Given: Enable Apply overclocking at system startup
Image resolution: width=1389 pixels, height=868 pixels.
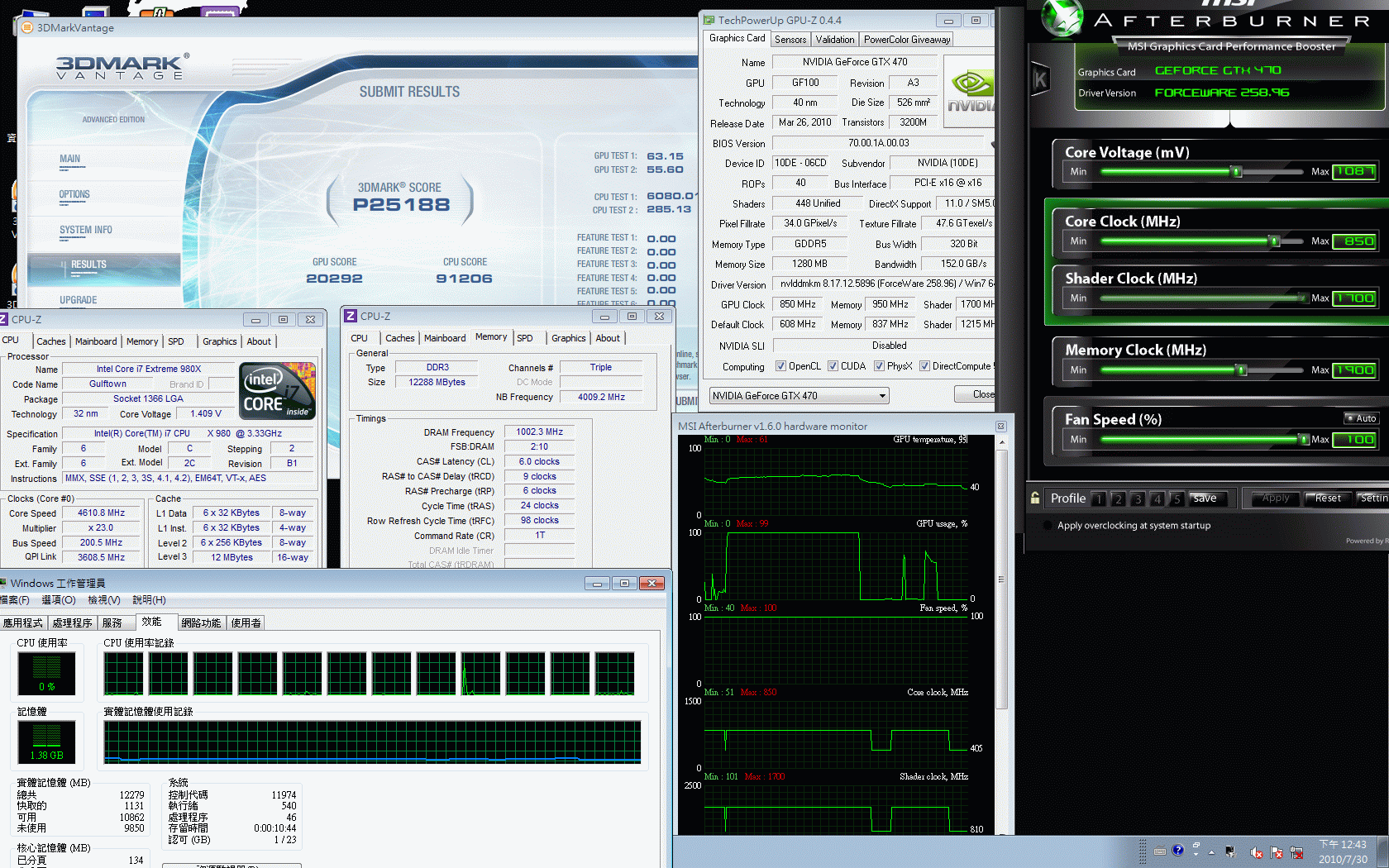Looking at the screenshot, I should (x=1048, y=525).
